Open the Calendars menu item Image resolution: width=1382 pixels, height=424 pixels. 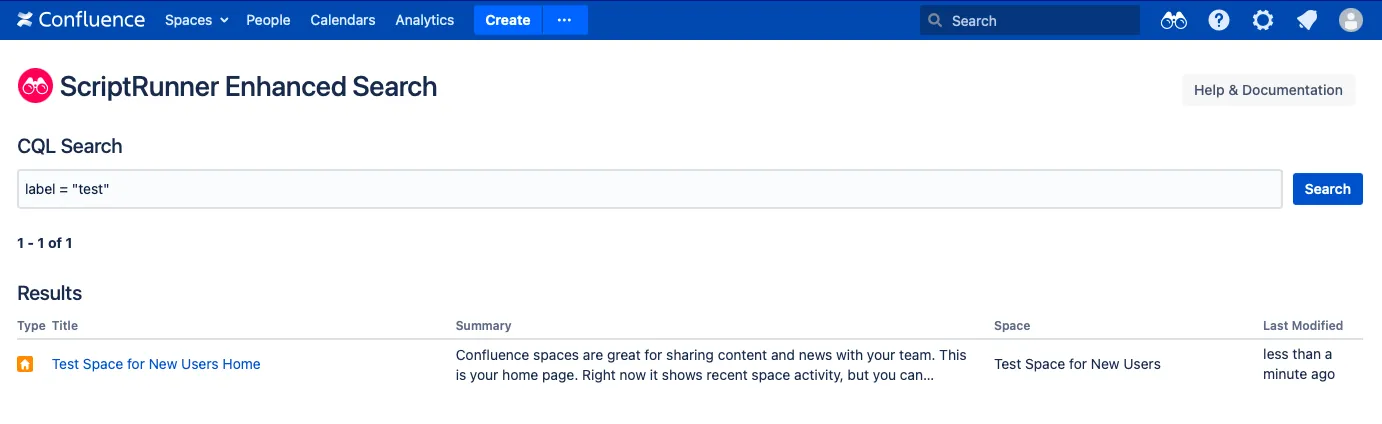coord(343,20)
